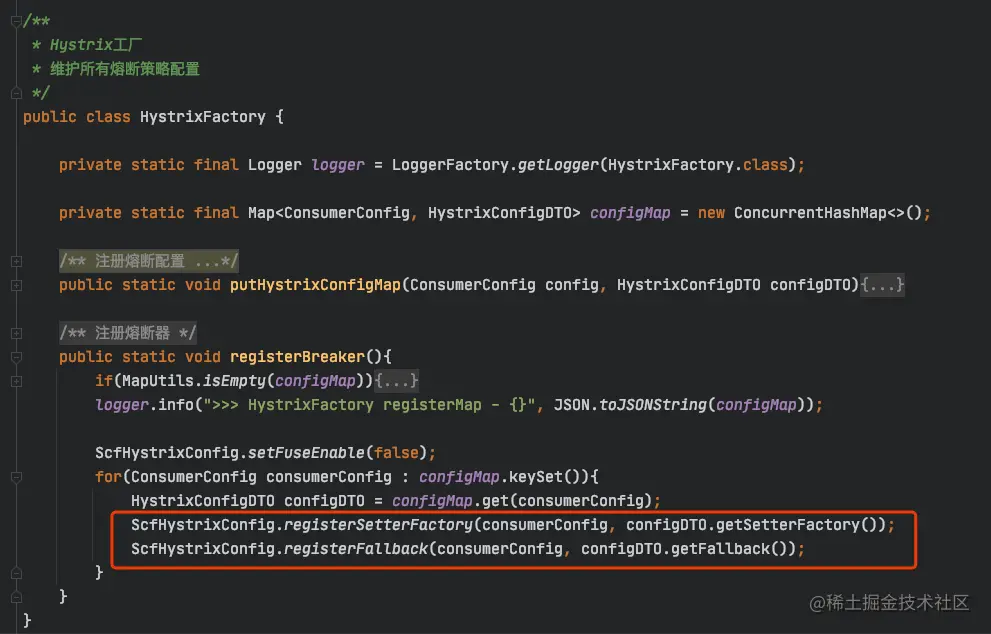Click the registerSetterFactory method call
The width and height of the screenshot is (991, 634).
click(x=379, y=525)
